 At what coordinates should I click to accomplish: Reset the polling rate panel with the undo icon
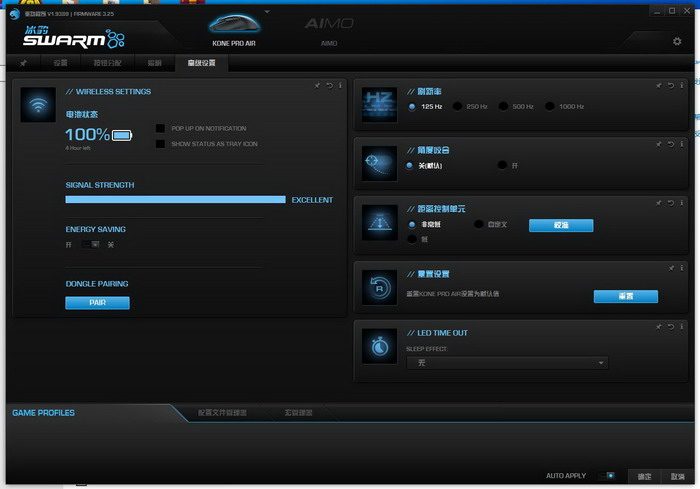tap(669, 86)
